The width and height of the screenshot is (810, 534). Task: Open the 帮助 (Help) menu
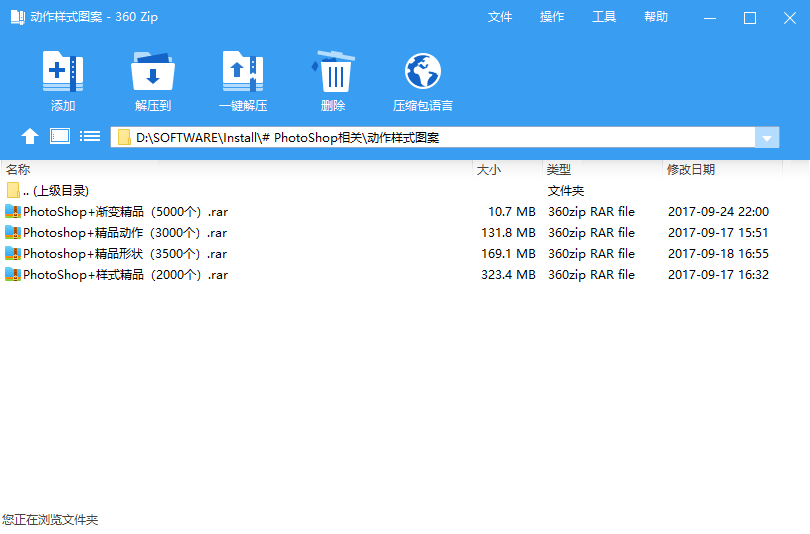click(x=656, y=17)
